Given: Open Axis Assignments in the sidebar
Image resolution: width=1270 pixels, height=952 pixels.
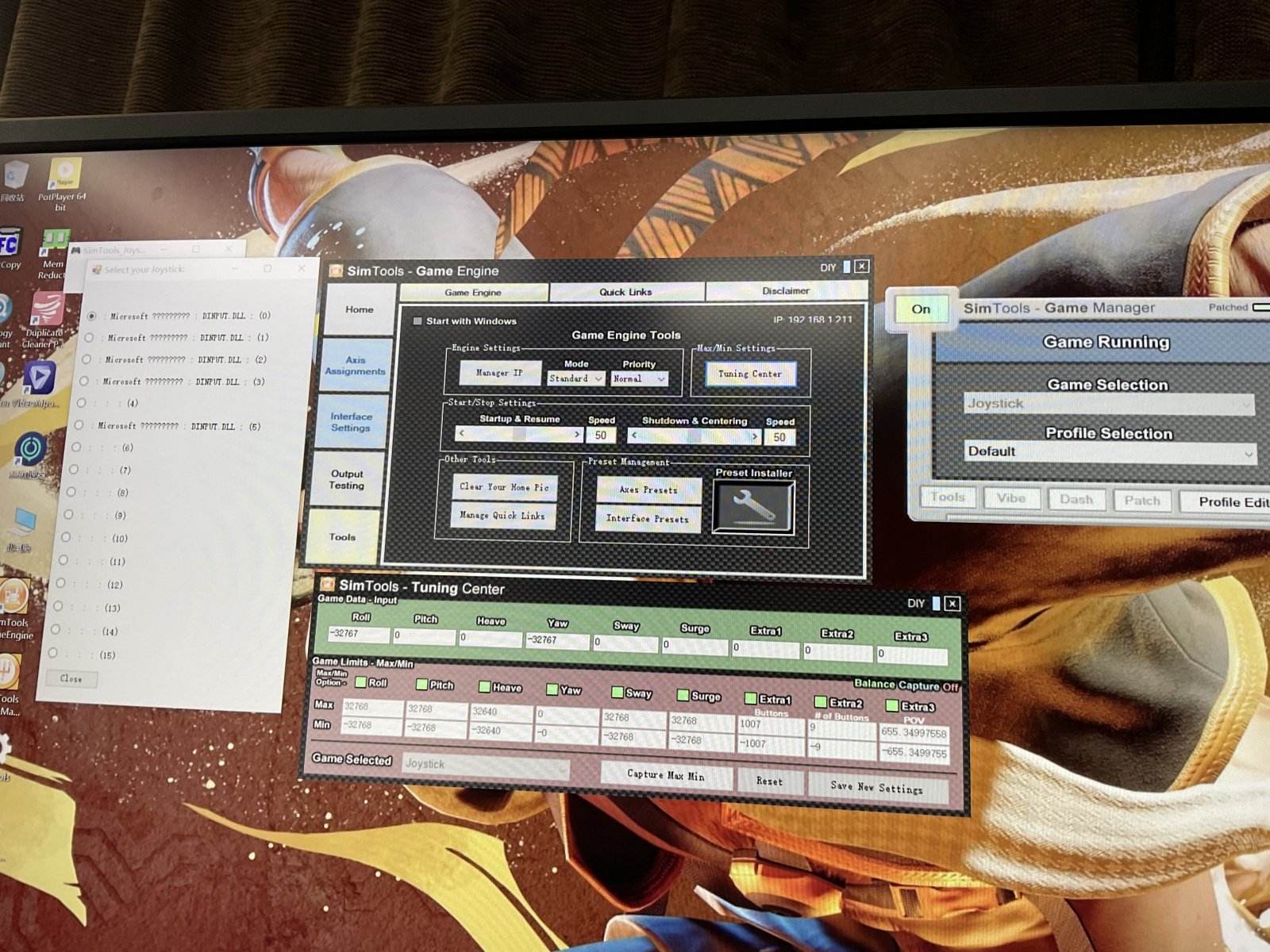Looking at the screenshot, I should coord(355,366).
